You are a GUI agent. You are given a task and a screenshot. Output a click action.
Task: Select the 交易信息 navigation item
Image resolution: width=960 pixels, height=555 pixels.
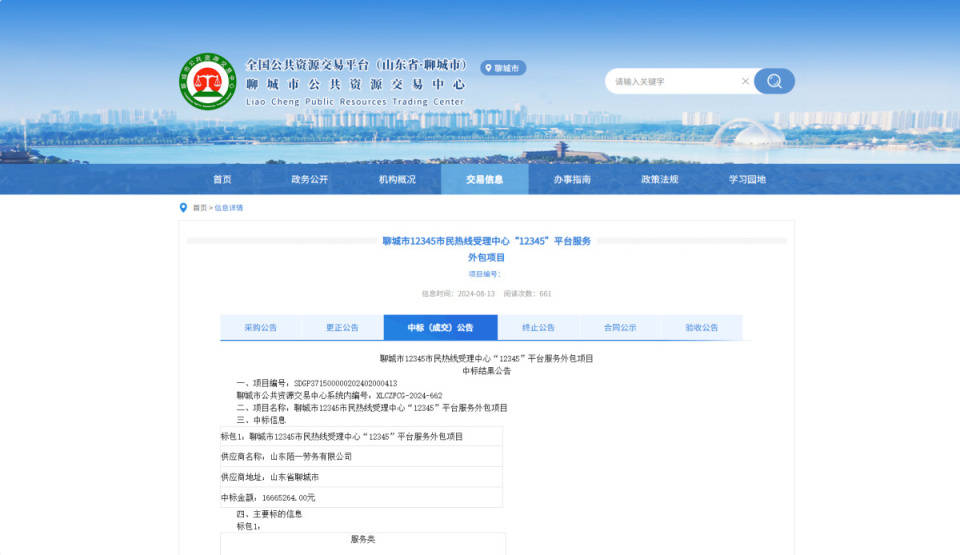(x=484, y=179)
